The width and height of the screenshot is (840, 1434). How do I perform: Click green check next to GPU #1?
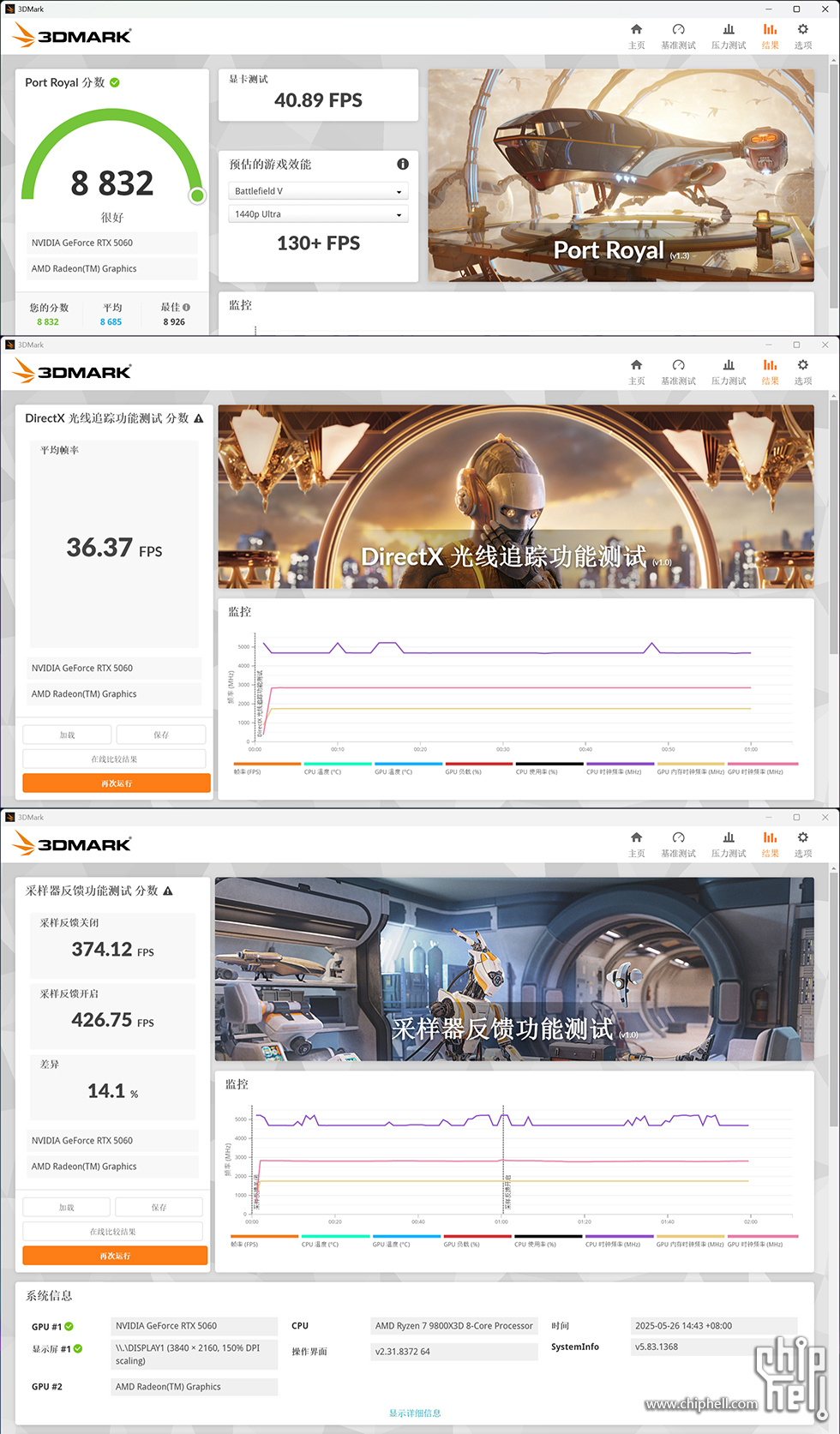(x=69, y=1326)
